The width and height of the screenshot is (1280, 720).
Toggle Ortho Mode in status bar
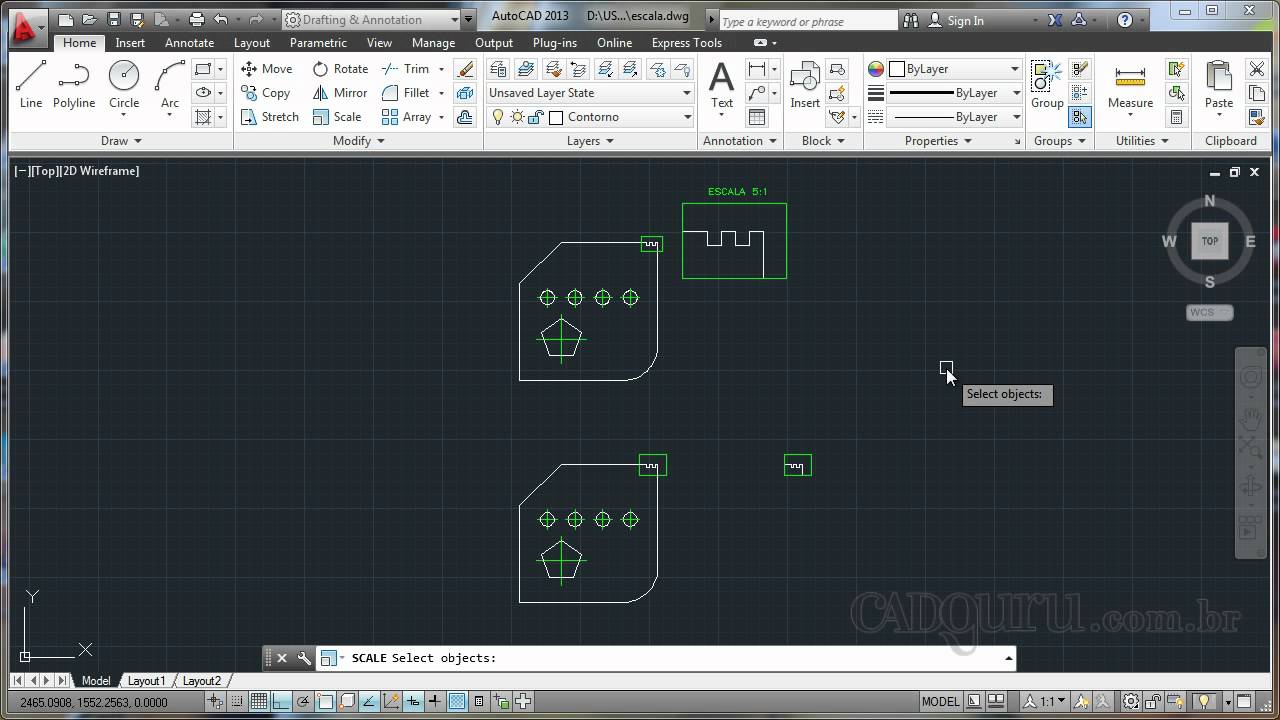281,702
